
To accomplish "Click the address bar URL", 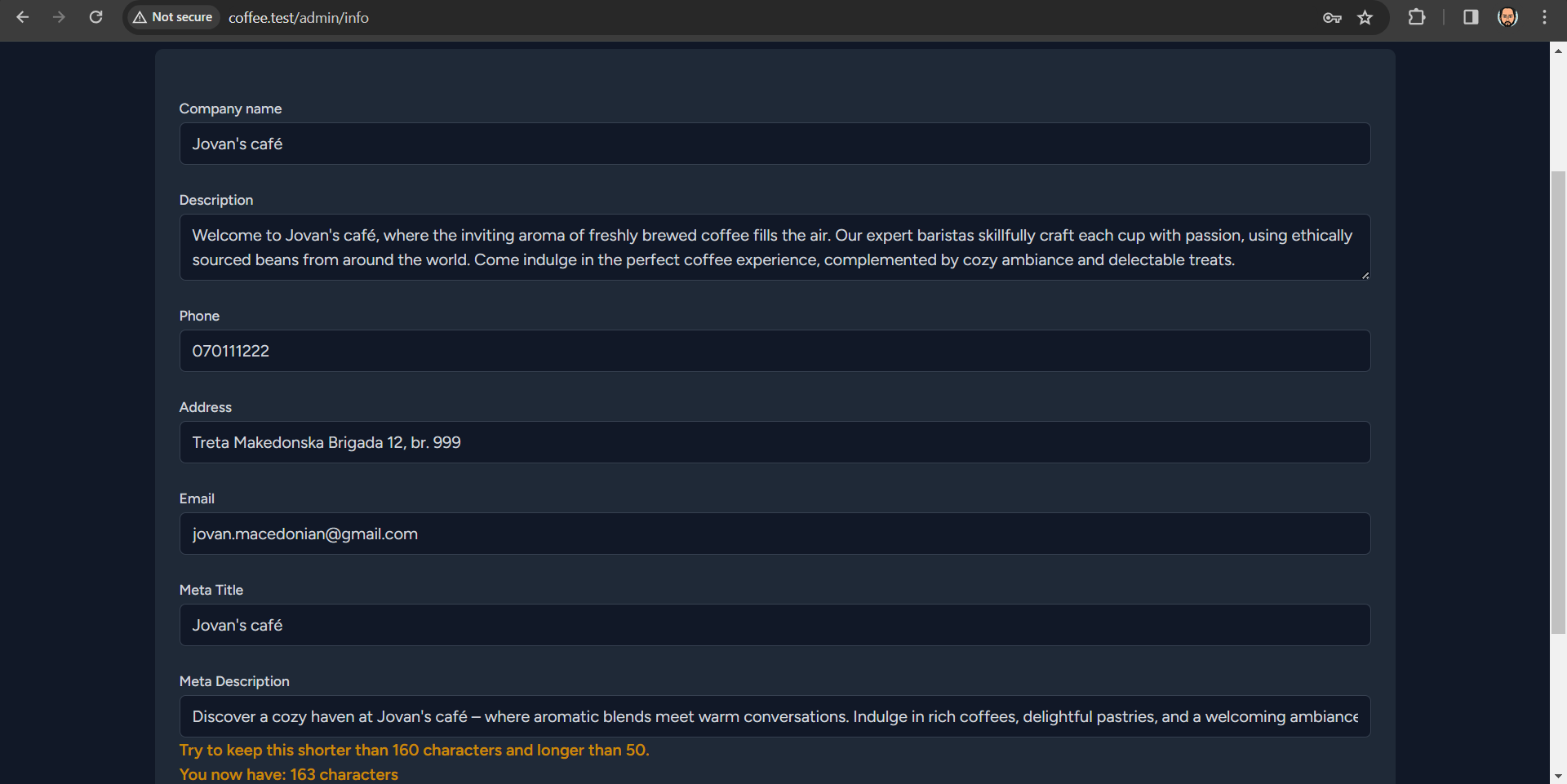I will pyautogui.click(x=299, y=18).
